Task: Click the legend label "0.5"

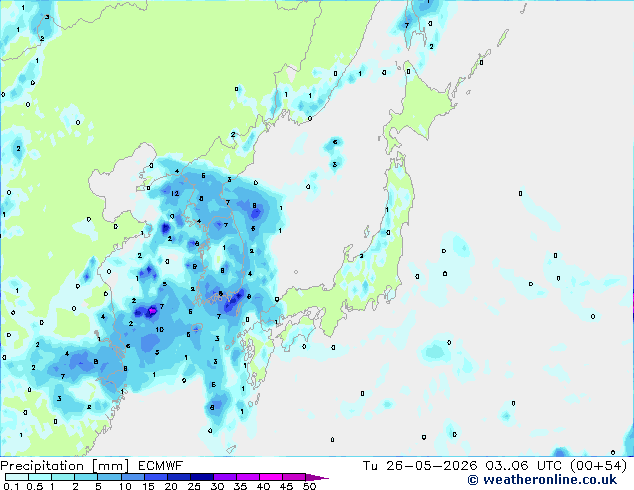Action: coord(35,486)
